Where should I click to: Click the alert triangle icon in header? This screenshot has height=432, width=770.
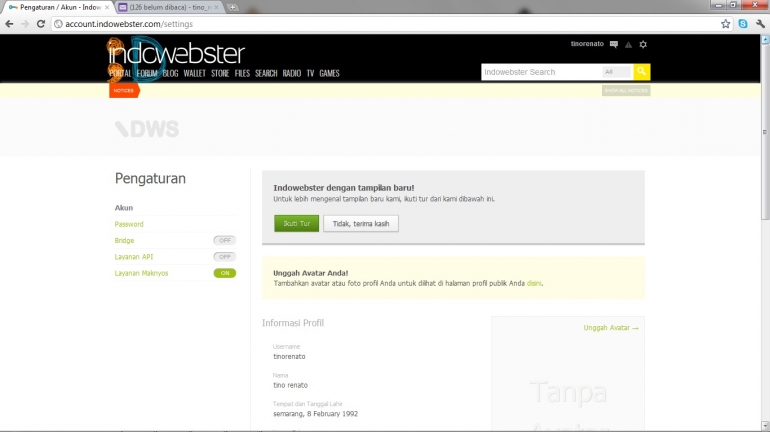pos(628,45)
